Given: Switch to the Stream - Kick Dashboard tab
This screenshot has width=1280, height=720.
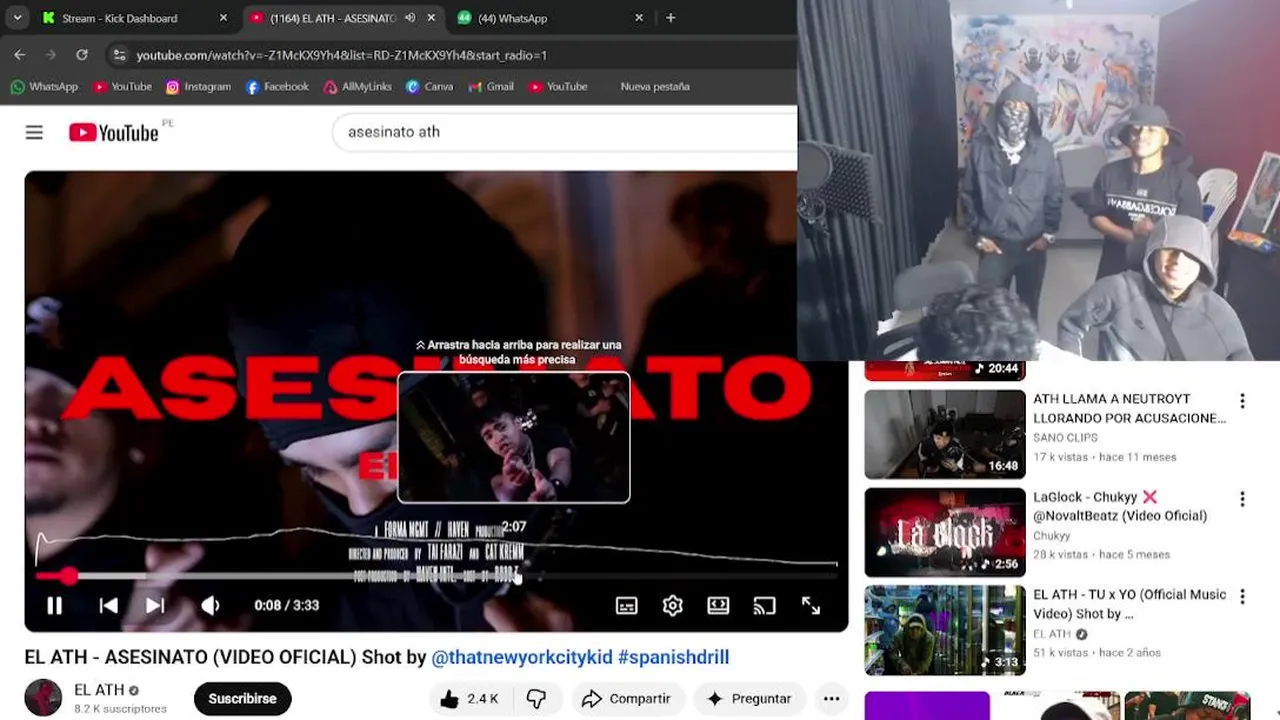Looking at the screenshot, I should click(120, 18).
